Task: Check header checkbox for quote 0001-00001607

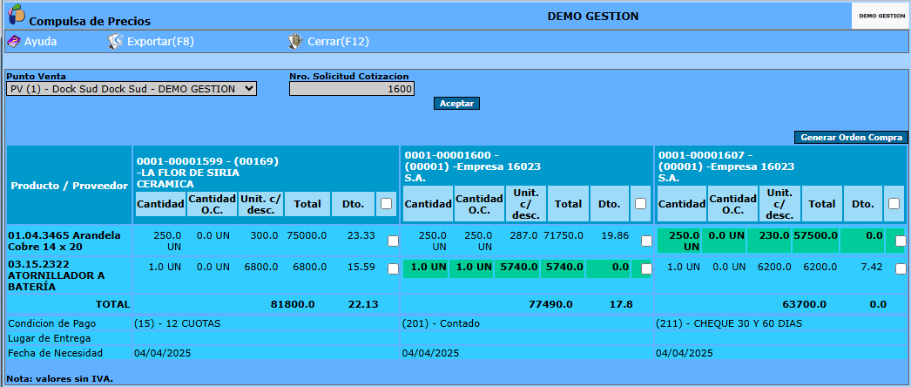Action: coord(894,203)
